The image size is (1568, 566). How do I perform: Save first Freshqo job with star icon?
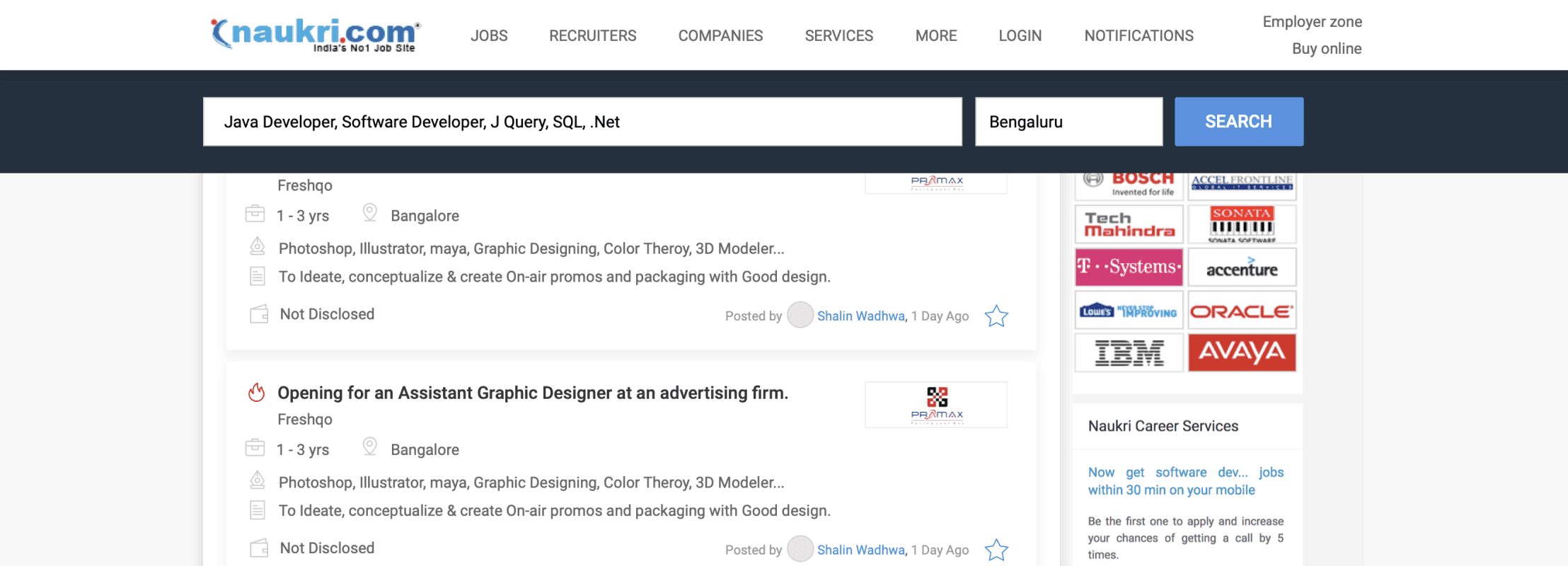[996, 316]
